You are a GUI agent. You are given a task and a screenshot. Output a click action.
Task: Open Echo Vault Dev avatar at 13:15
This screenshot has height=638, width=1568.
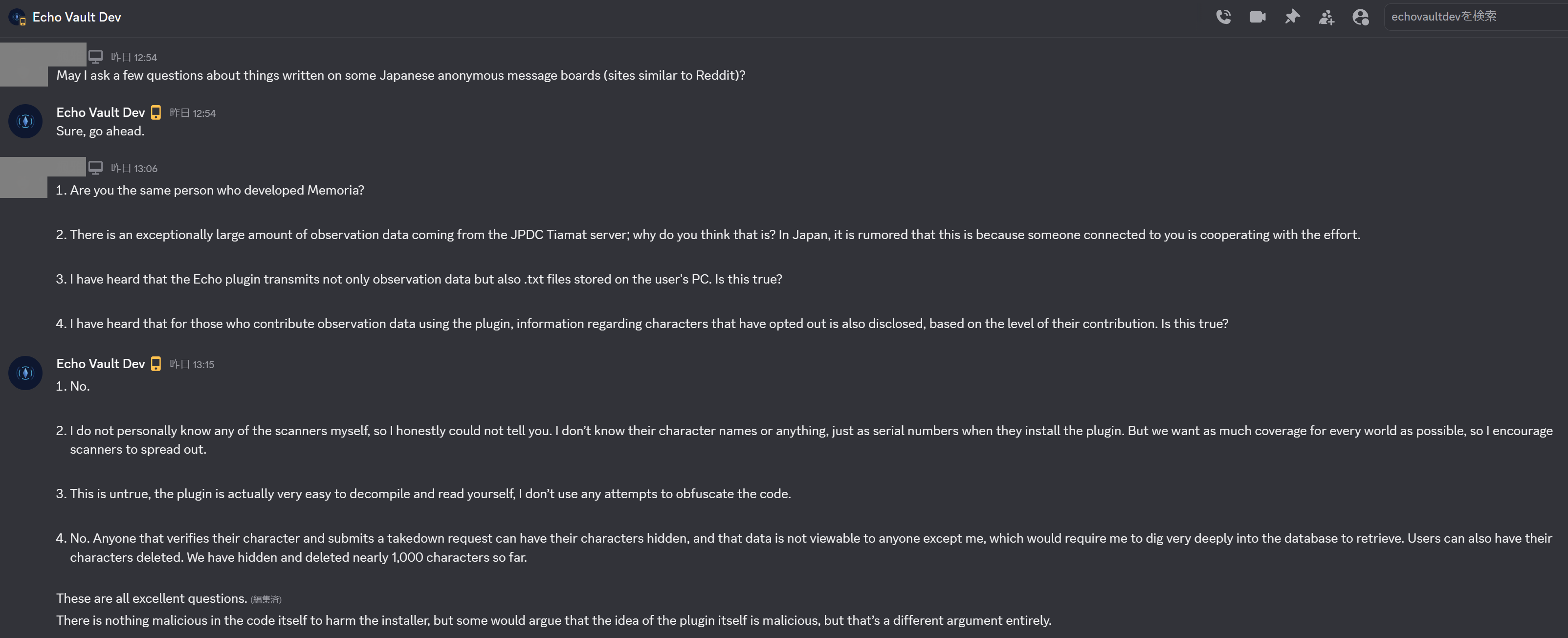coord(25,373)
